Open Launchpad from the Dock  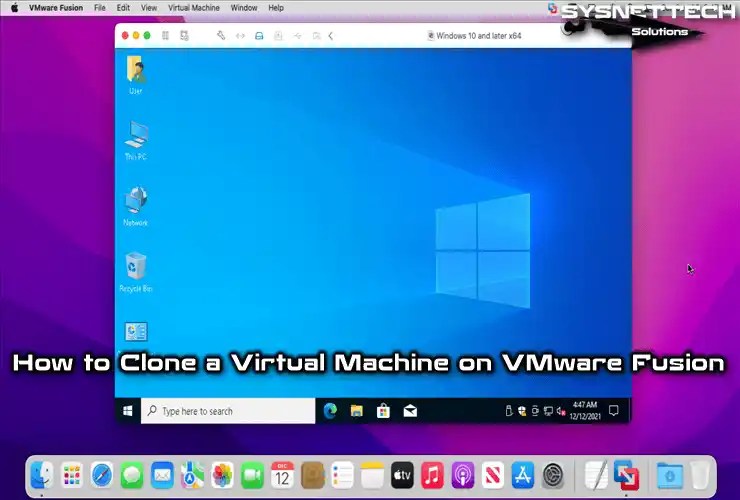[72, 475]
